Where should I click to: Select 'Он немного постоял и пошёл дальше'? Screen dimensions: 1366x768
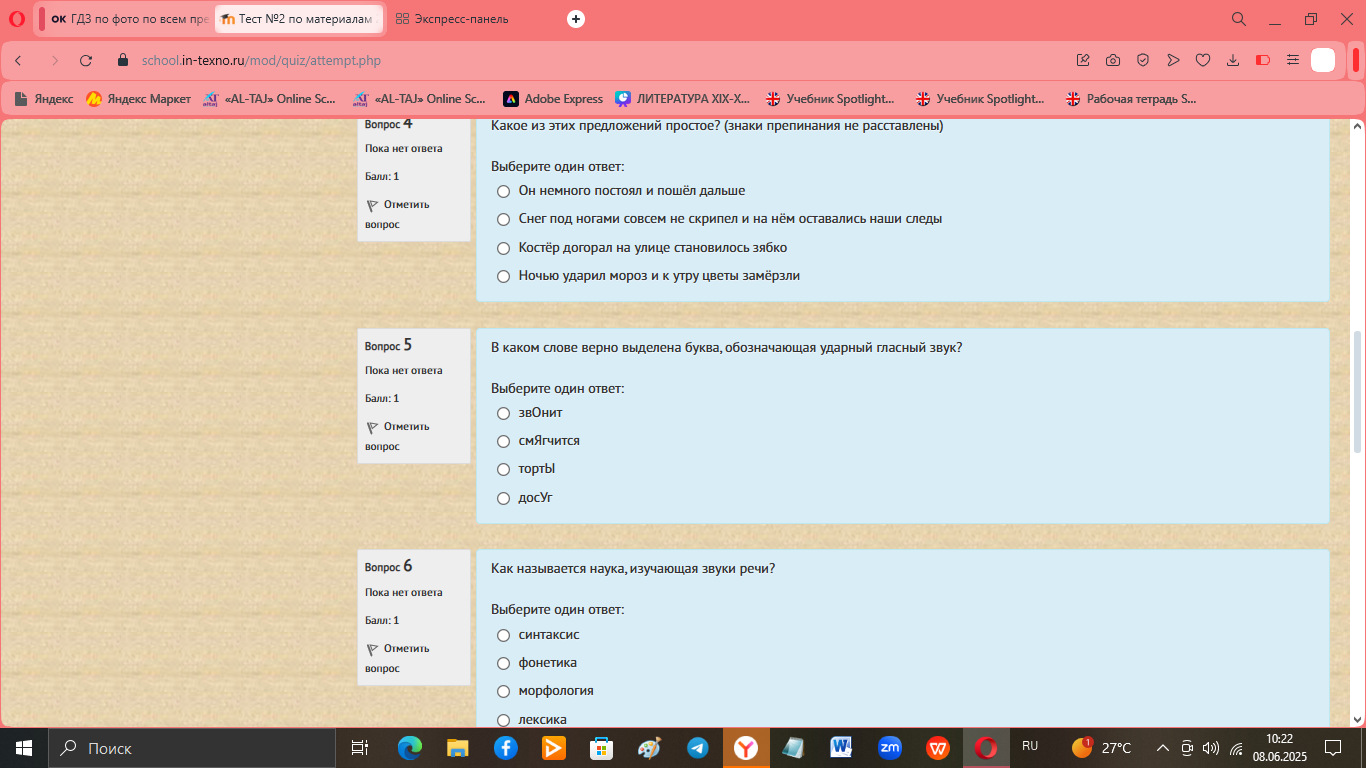click(x=504, y=191)
